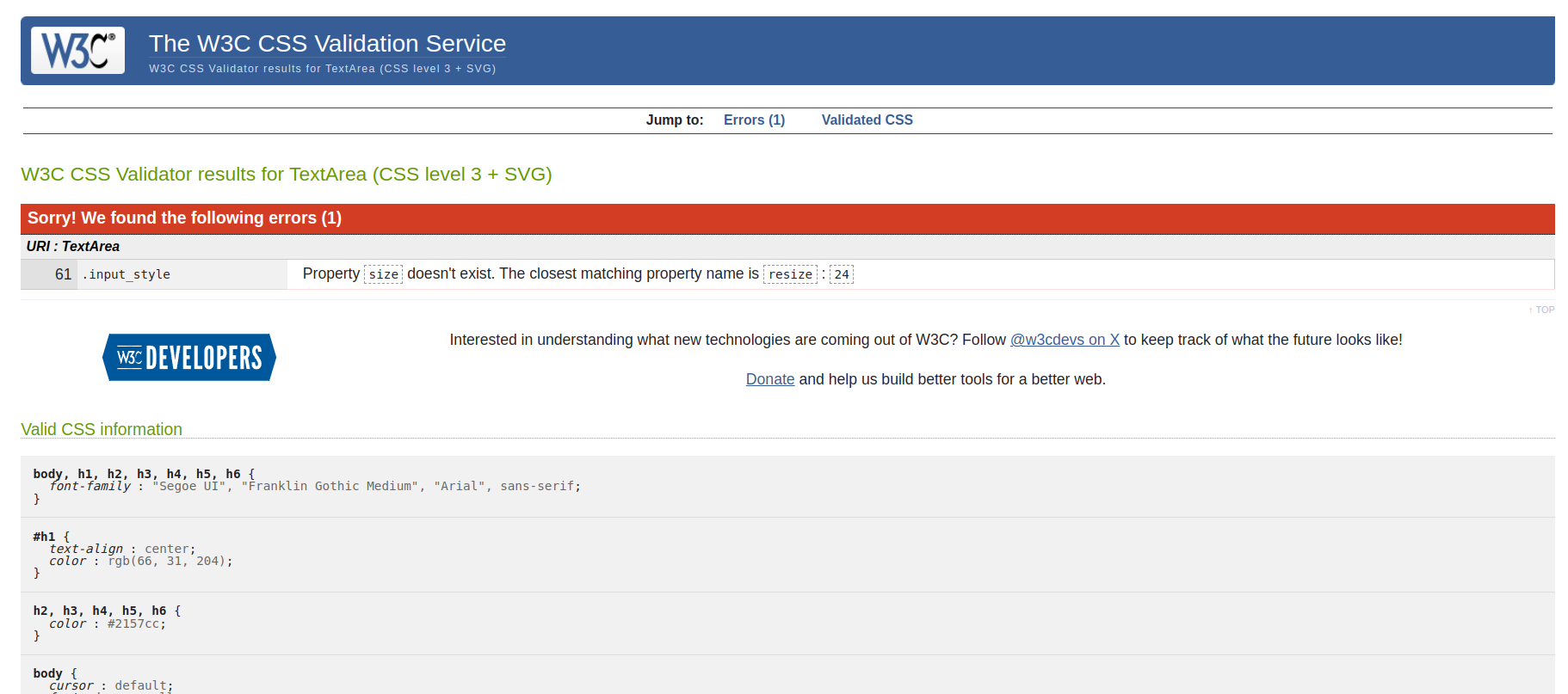Image resolution: width=1568 pixels, height=694 pixels.
Task: Click the 'URI : TextArea' row
Action: pyautogui.click(x=787, y=247)
